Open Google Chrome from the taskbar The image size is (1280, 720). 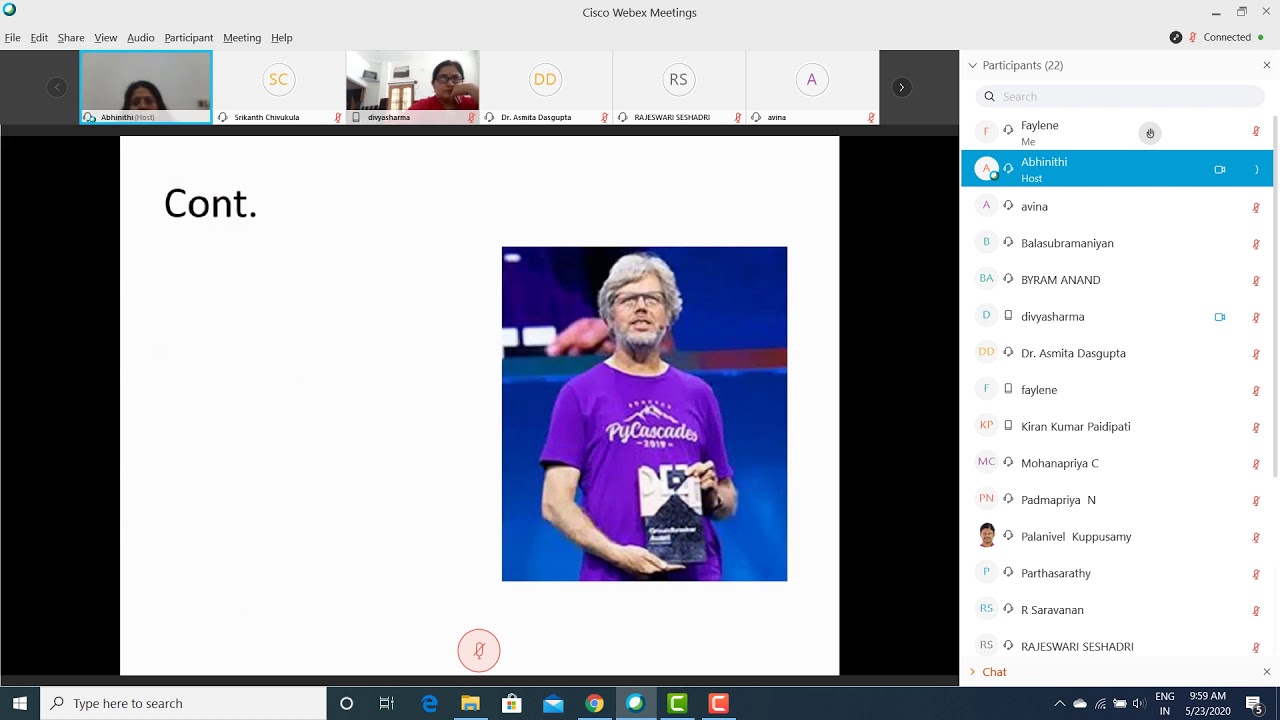pos(594,704)
